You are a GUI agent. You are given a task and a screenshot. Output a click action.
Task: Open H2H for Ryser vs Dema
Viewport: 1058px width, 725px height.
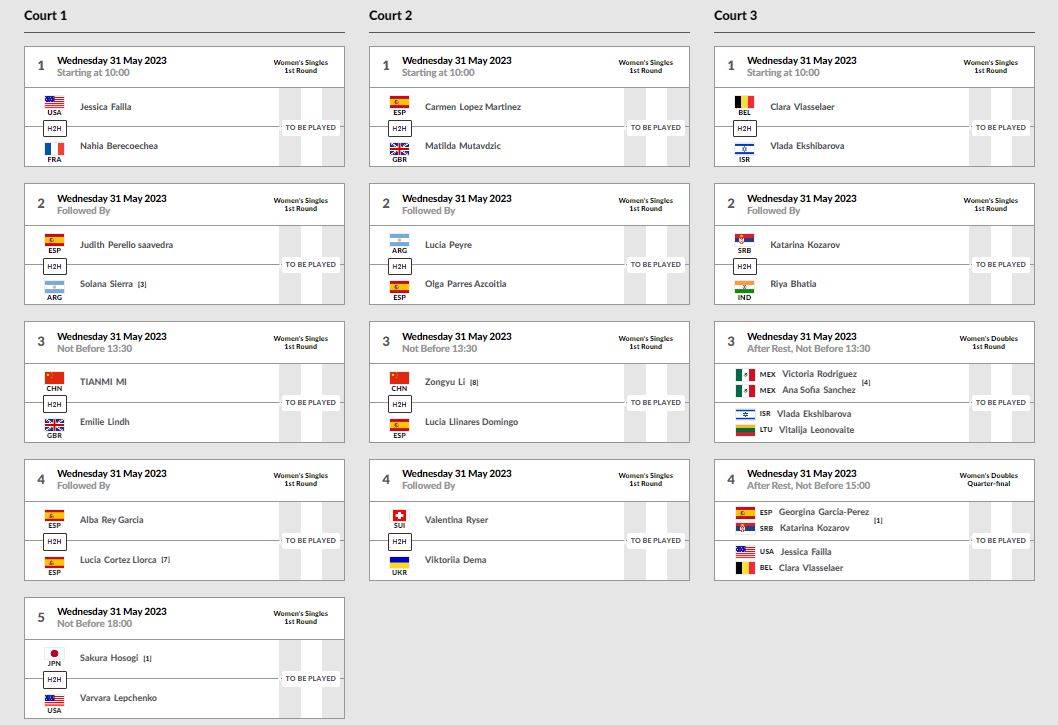point(400,541)
